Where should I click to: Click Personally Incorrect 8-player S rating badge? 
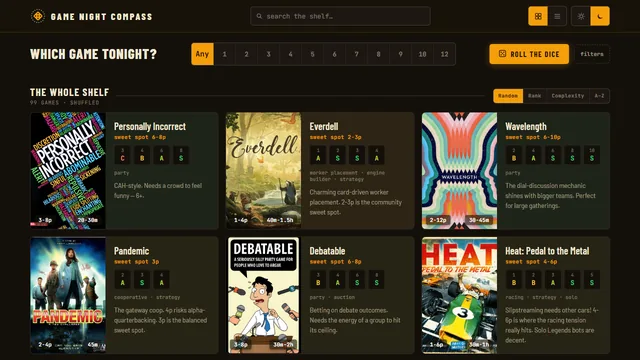click(181, 155)
